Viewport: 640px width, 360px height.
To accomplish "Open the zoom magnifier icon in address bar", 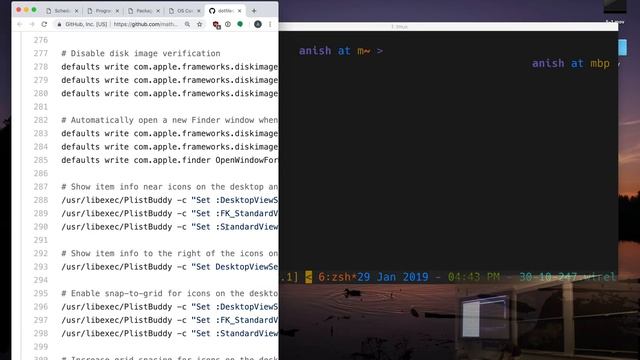I will coord(187,24).
